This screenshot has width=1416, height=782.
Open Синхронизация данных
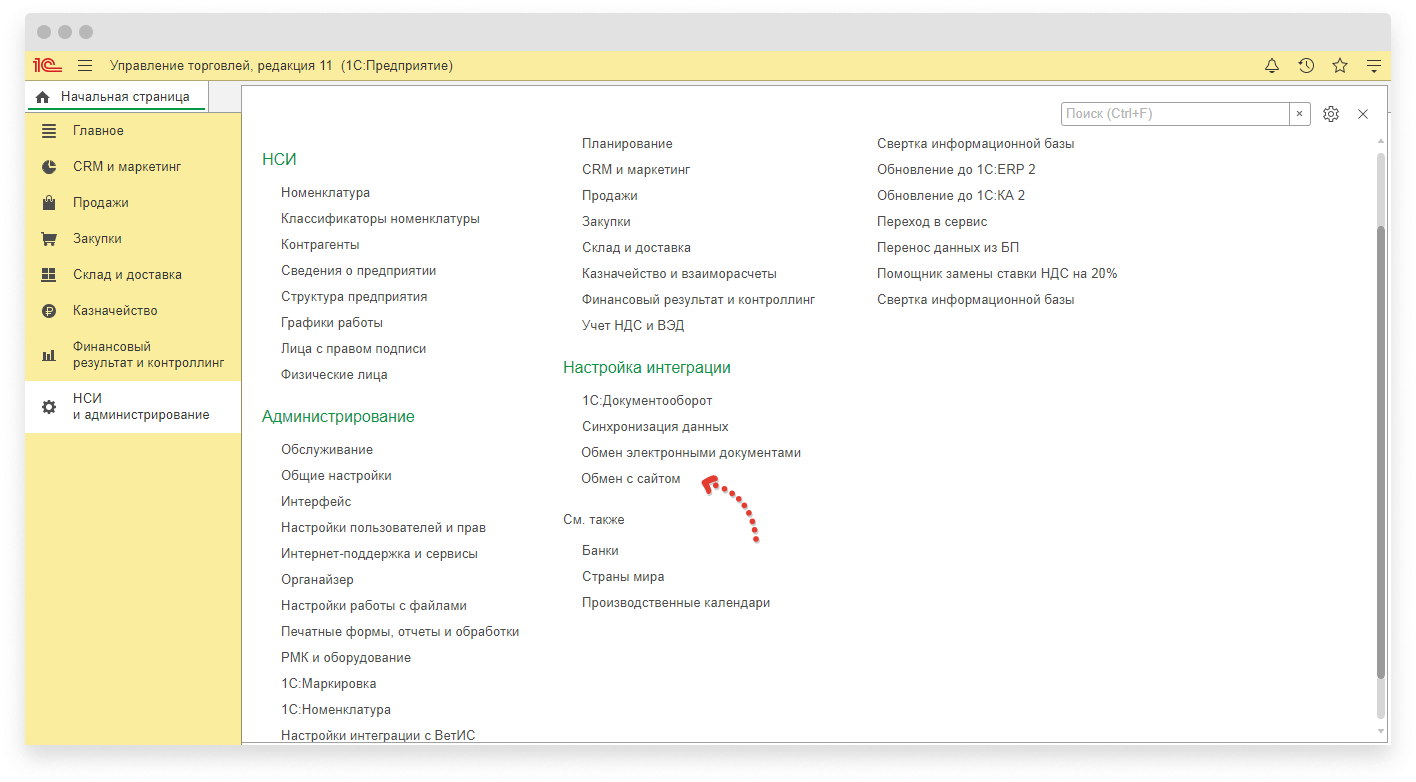(655, 427)
